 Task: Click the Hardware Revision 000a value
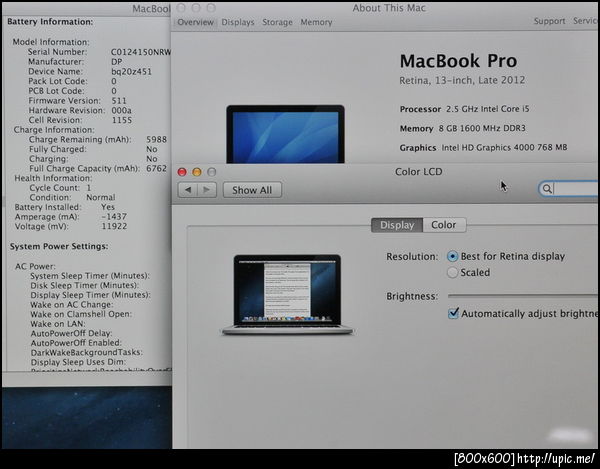coord(122,110)
